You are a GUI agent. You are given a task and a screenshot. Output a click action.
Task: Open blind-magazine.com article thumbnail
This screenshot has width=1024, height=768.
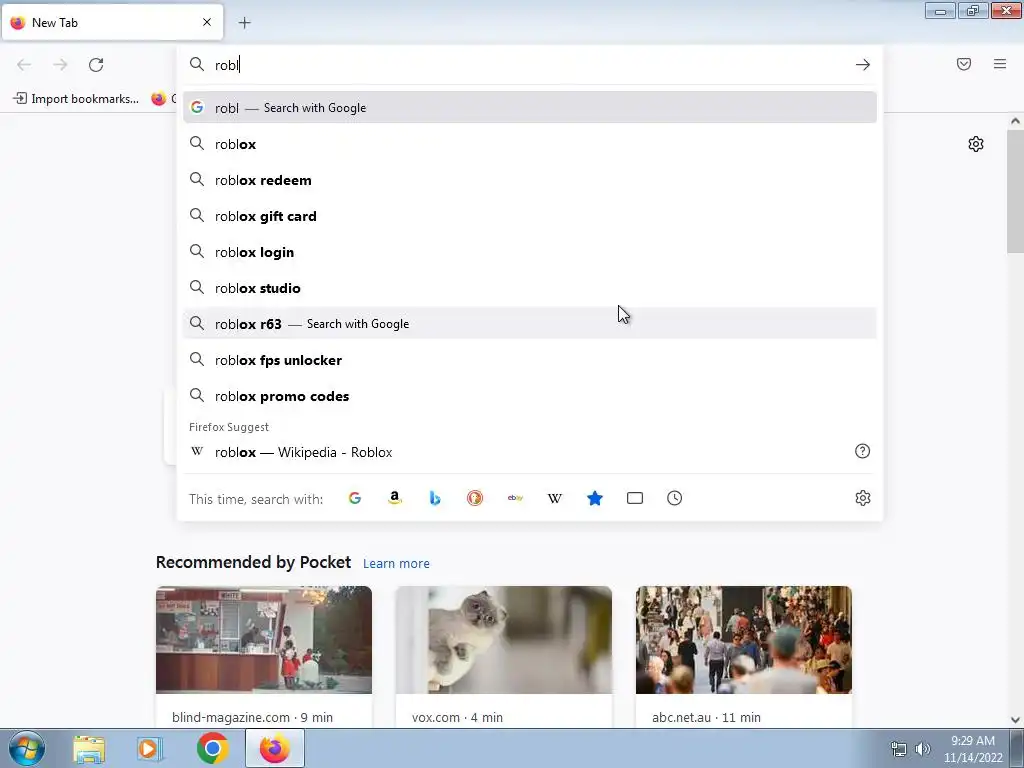pos(264,640)
